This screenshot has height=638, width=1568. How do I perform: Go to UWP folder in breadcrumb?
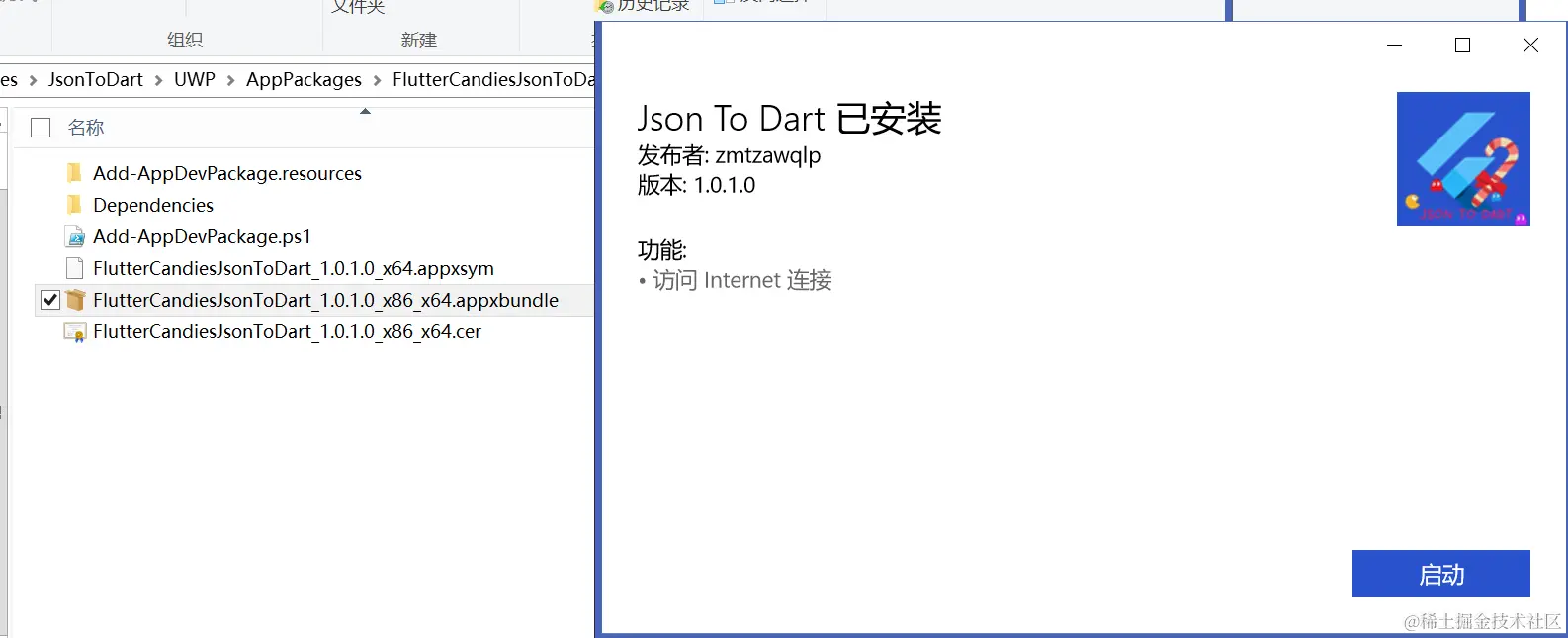[195, 79]
